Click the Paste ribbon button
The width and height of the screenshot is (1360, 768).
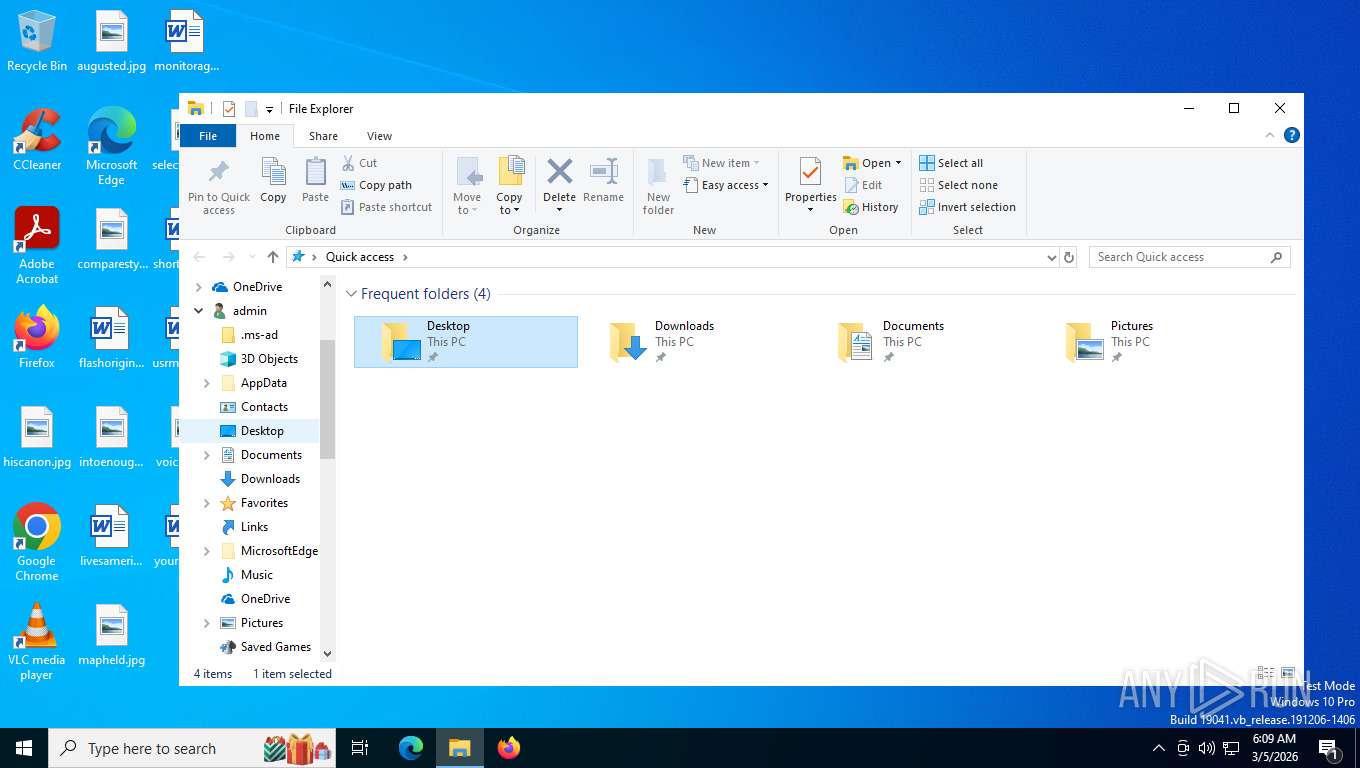click(x=315, y=180)
